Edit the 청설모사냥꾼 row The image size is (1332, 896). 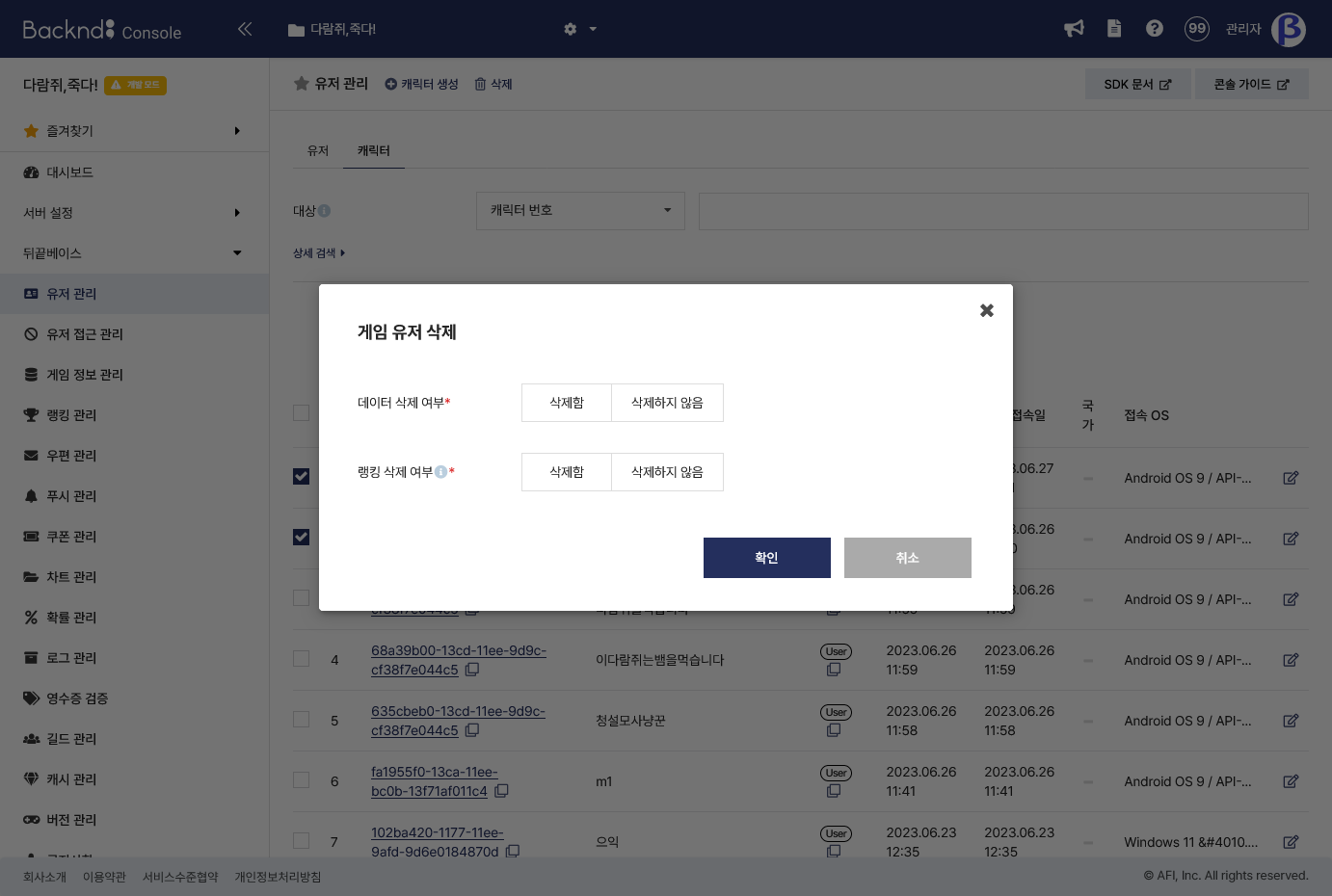click(1291, 721)
